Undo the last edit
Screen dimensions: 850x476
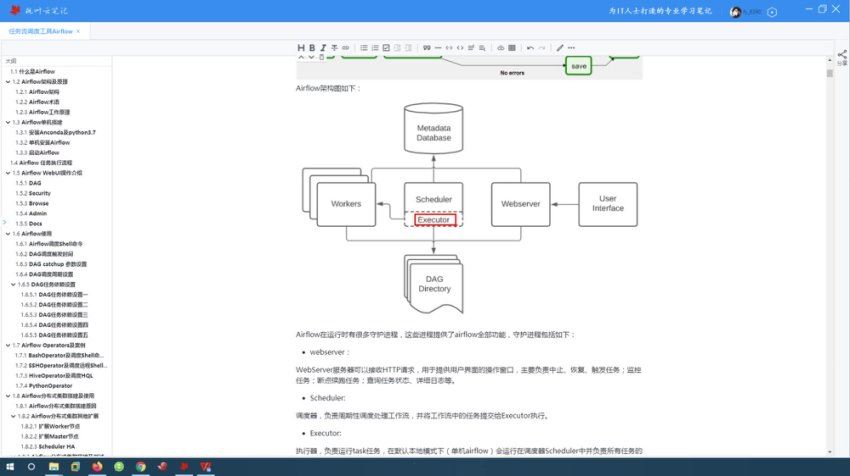click(530, 48)
